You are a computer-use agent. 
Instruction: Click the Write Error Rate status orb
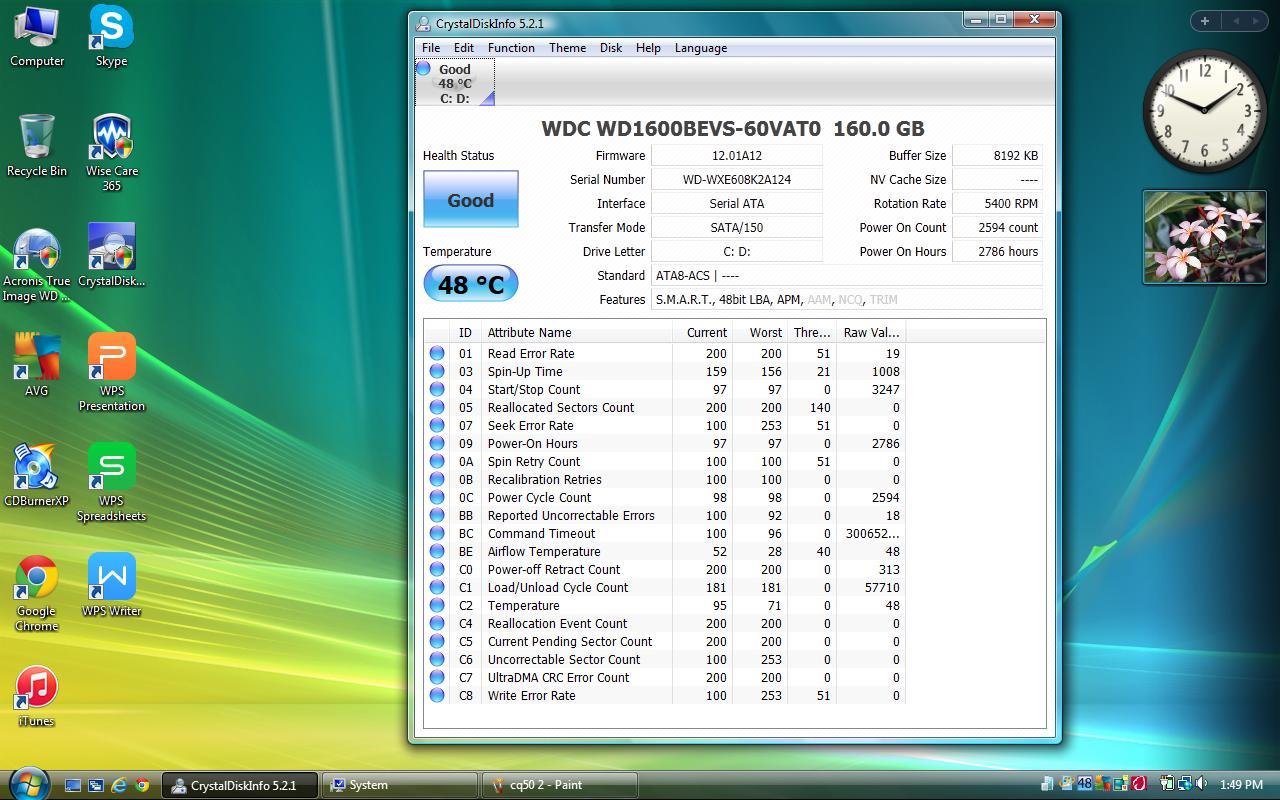point(437,695)
